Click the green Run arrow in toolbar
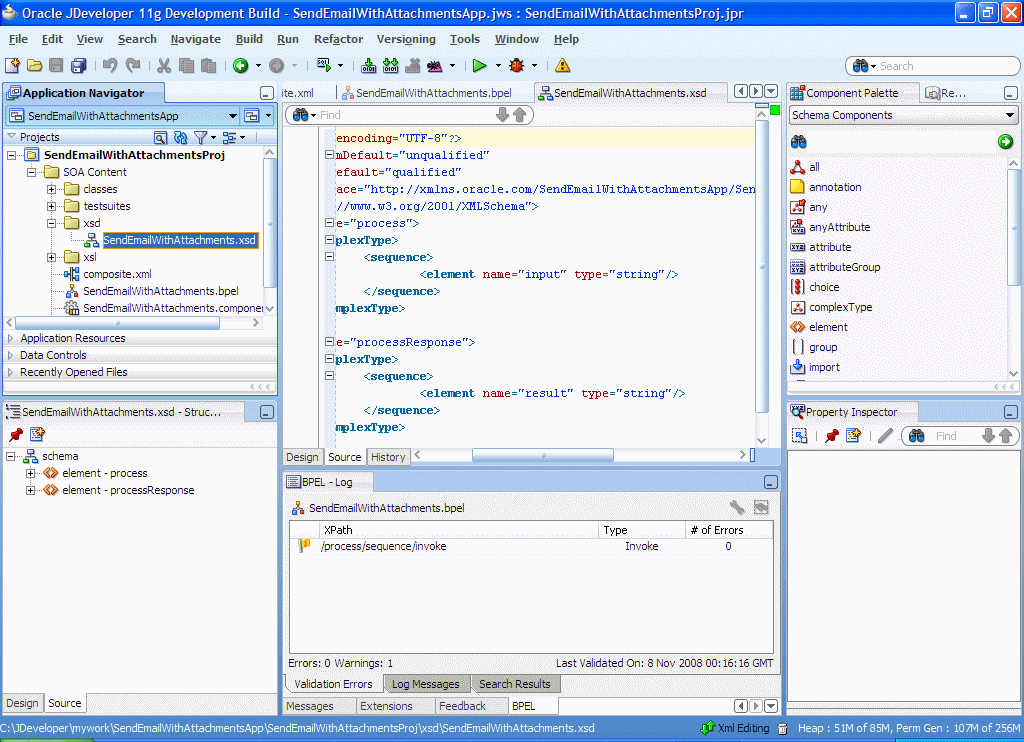The width and height of the screenshot is (1024, 742). click(x=480, y=66)
